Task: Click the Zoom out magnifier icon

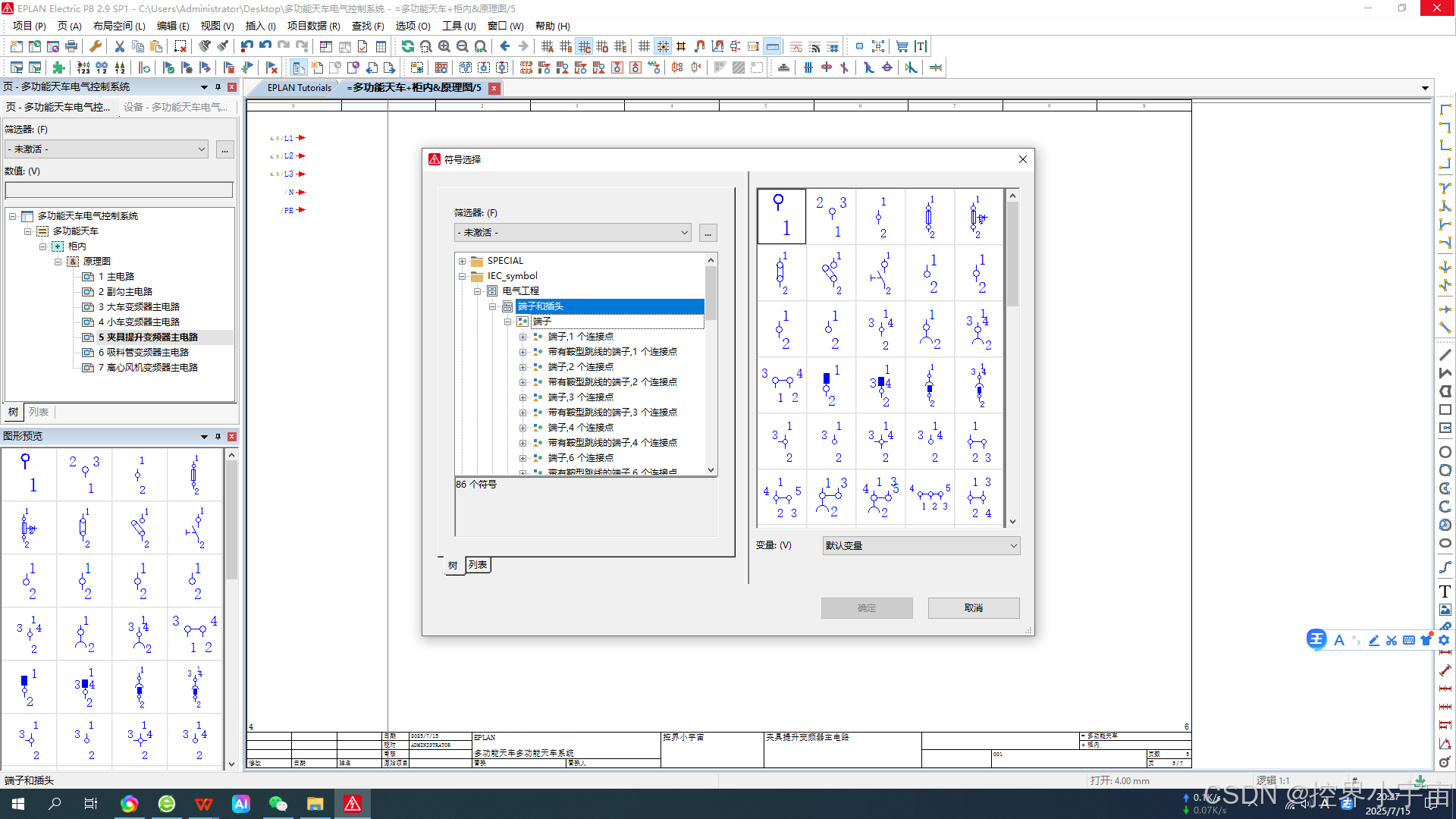Action: pyautogui.click(x=463, y=46)
